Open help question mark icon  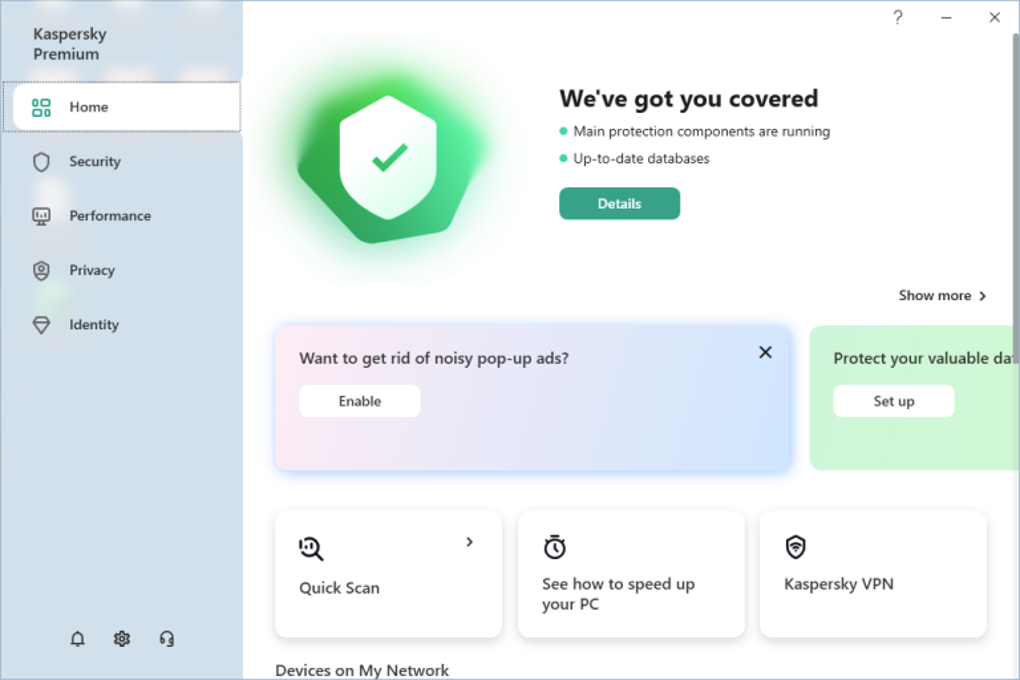898,17
